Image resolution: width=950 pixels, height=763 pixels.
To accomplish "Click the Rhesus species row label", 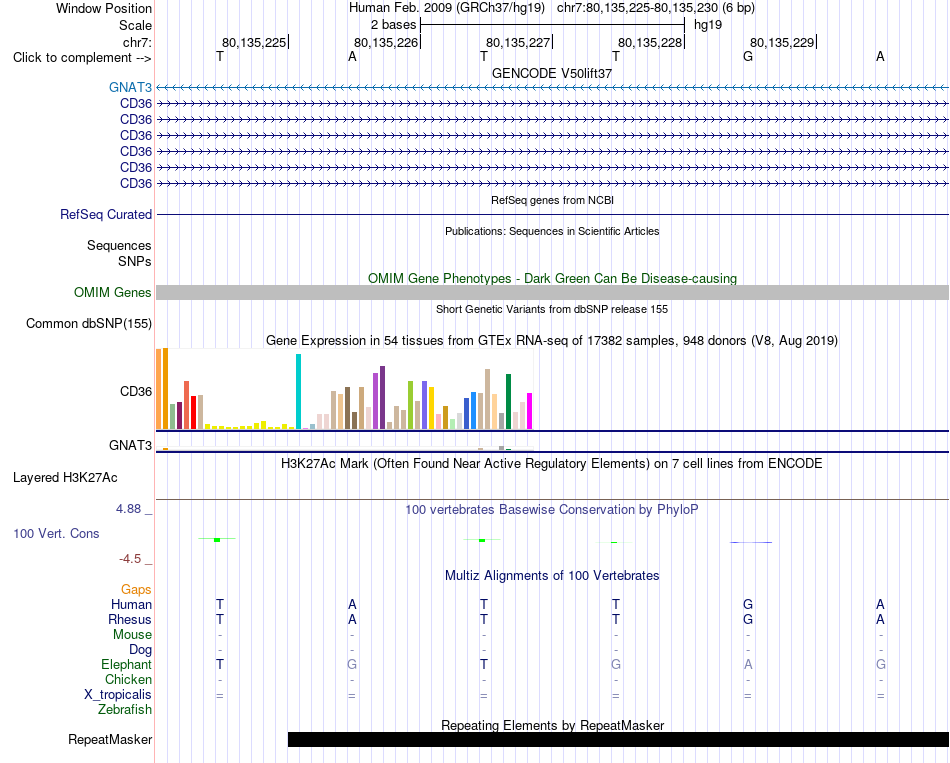I will (x=130, y=619).
